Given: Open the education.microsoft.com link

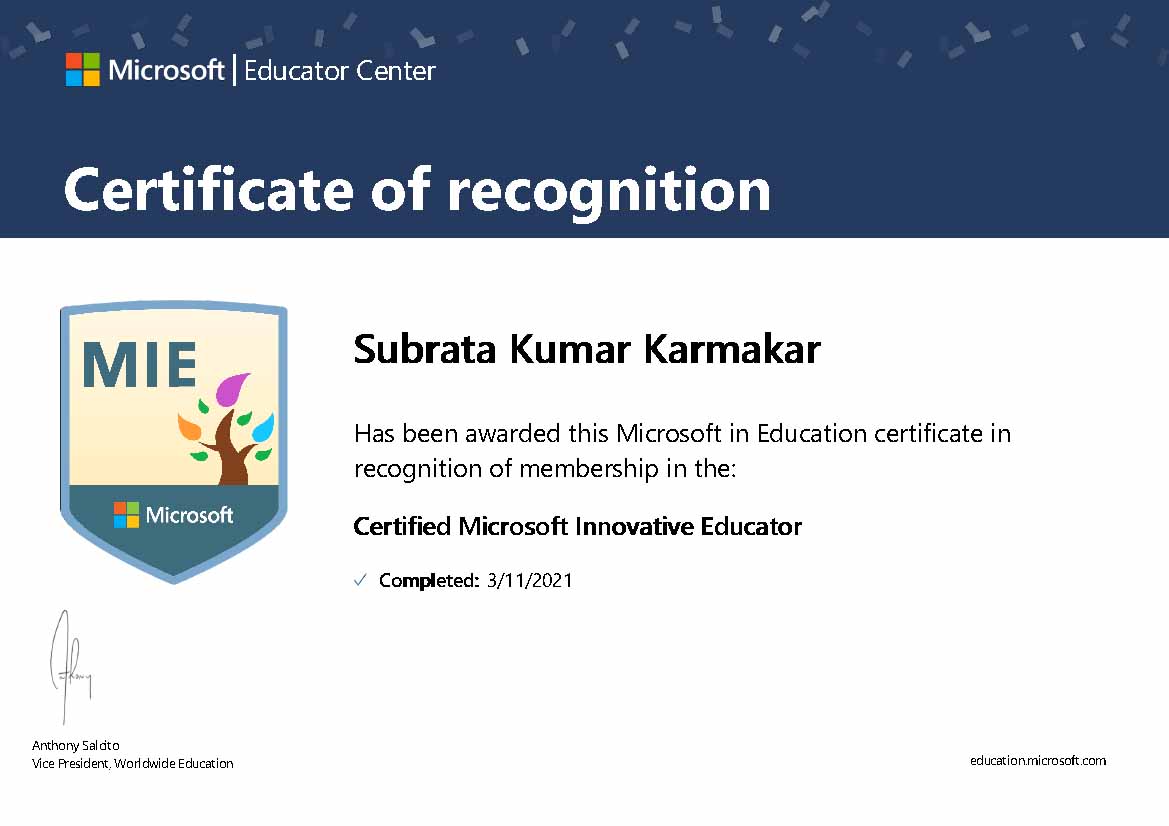Looking at the screenshot, I should pos(1038,760).
